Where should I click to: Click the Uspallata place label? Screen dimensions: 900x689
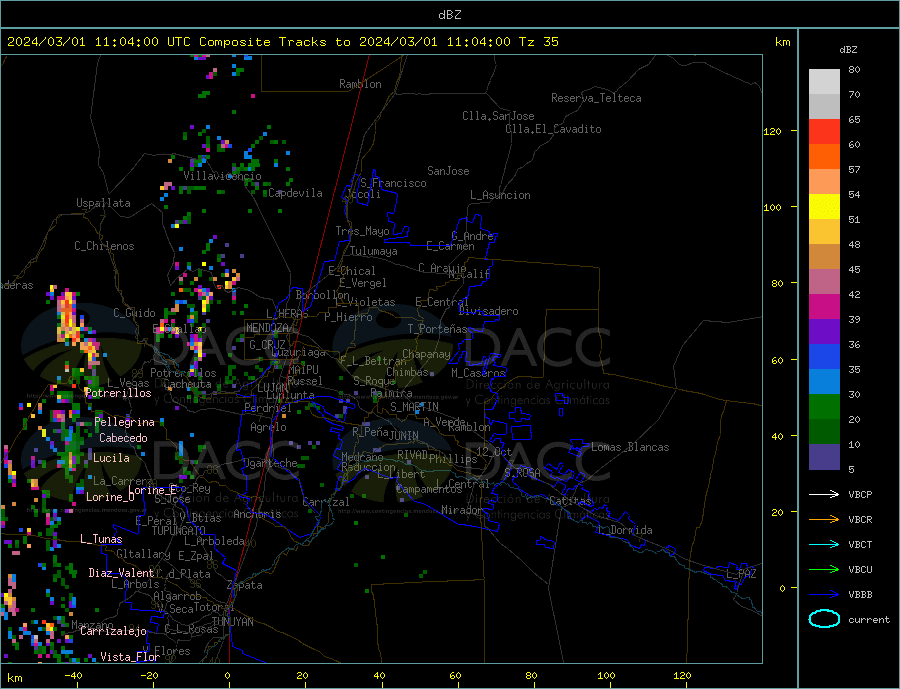coord(103,203)
